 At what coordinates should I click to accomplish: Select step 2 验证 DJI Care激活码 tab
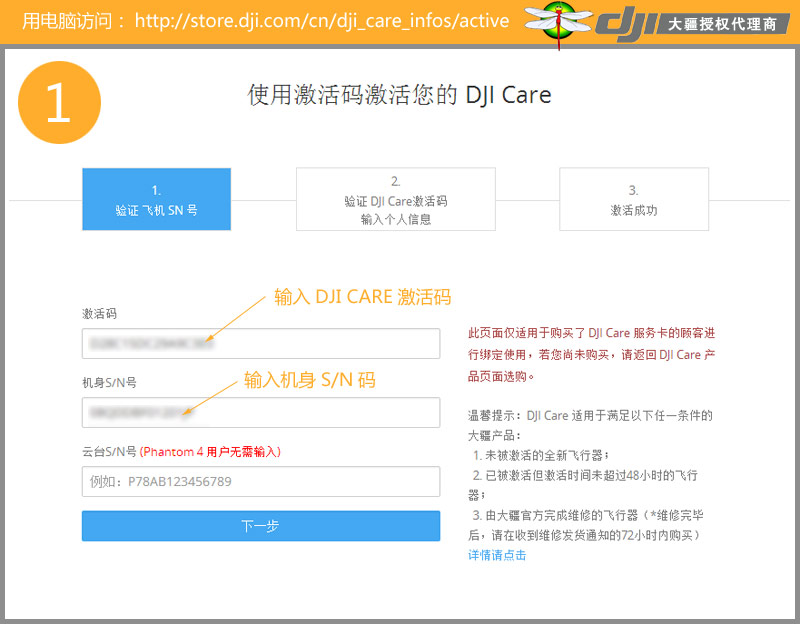click(395, 199)
